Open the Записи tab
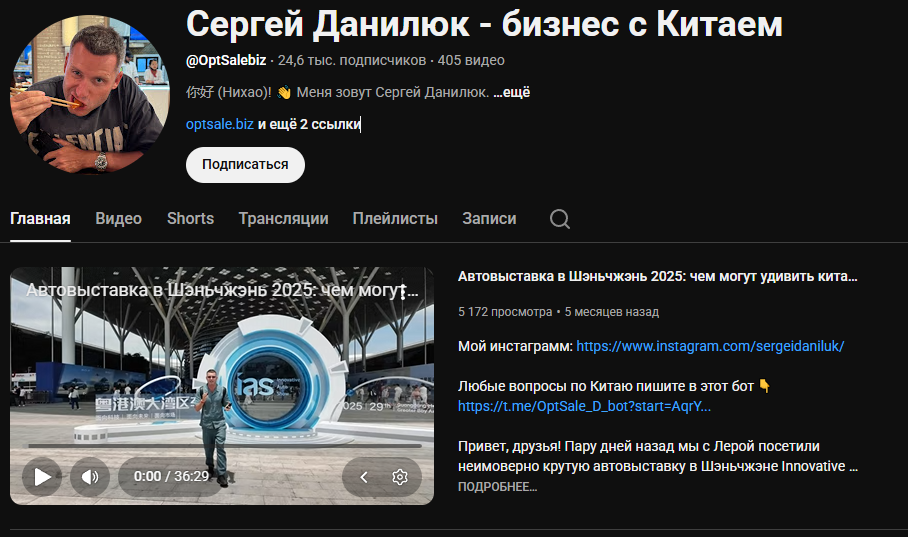The height and width of the screenshot is (537, 908). pos(489,219)
